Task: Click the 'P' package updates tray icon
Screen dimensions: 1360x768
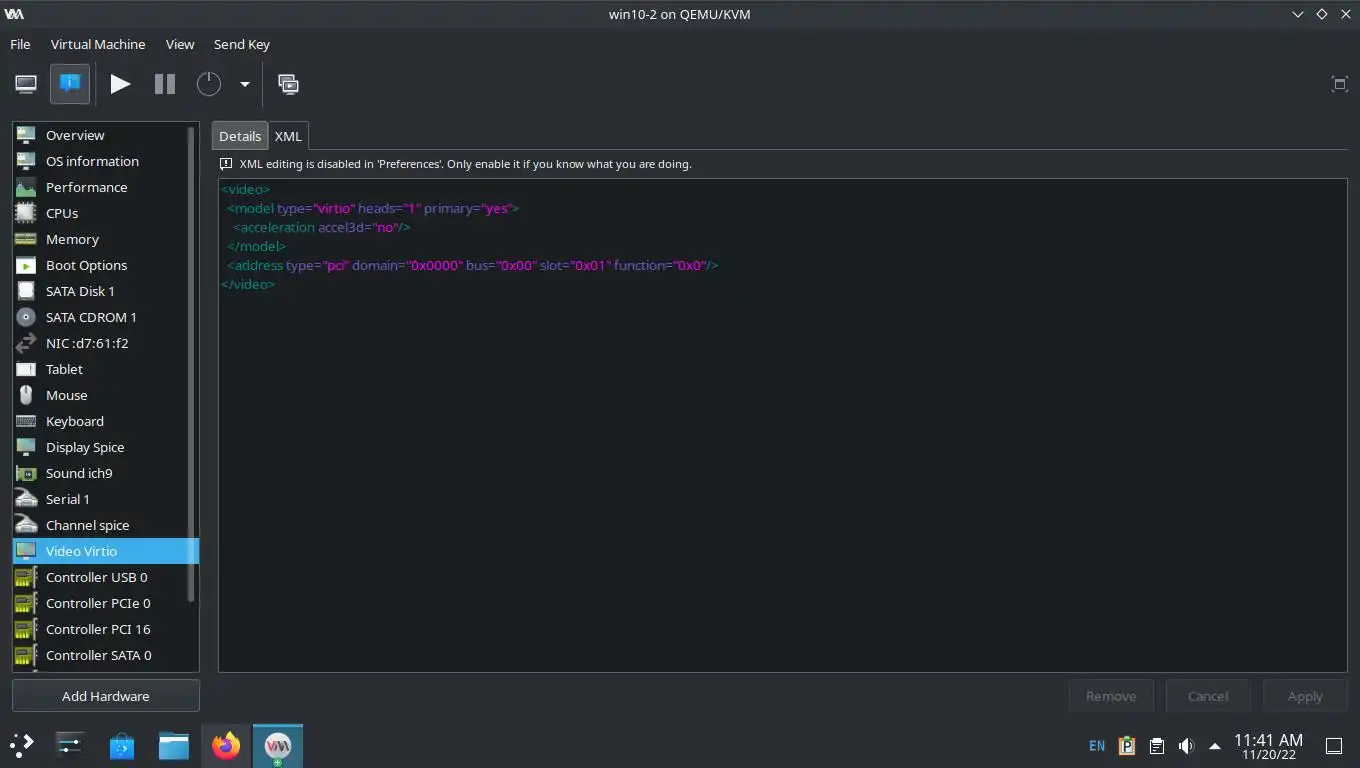Action: pos(1127,746)
